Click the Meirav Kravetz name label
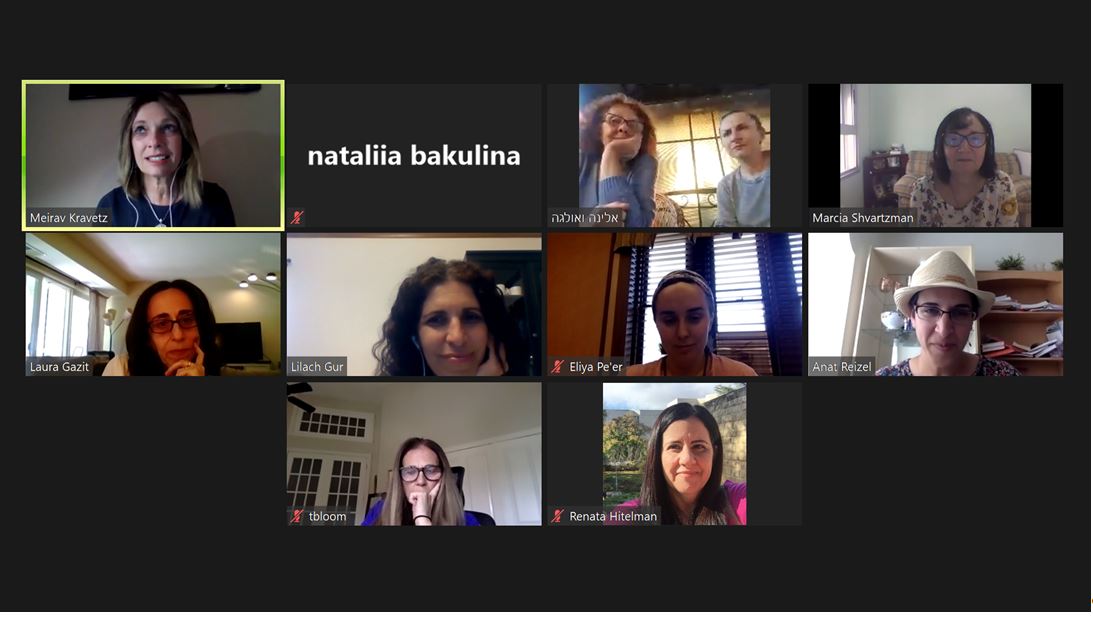Image resolution: width=1093 pixels, height=618 pixels. pos(69,218)
